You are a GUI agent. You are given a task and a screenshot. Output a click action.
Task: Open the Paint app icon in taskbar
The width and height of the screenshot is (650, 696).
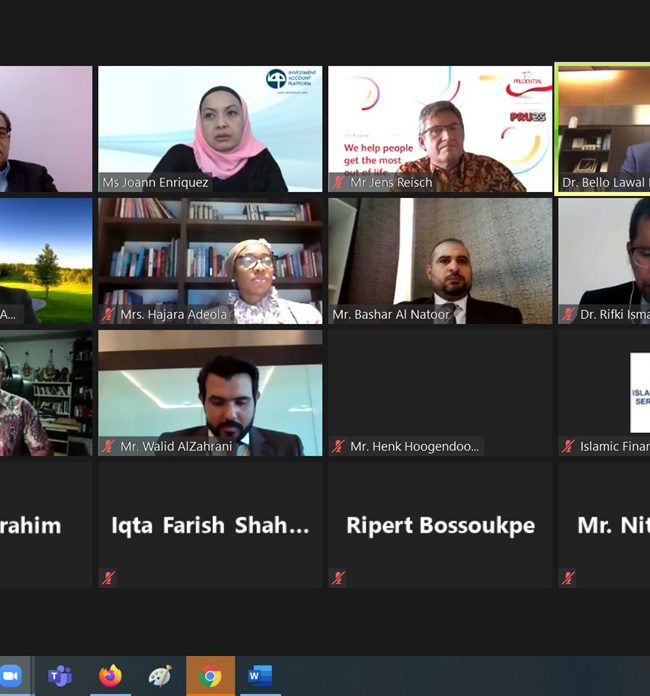[x=160, y=676]
